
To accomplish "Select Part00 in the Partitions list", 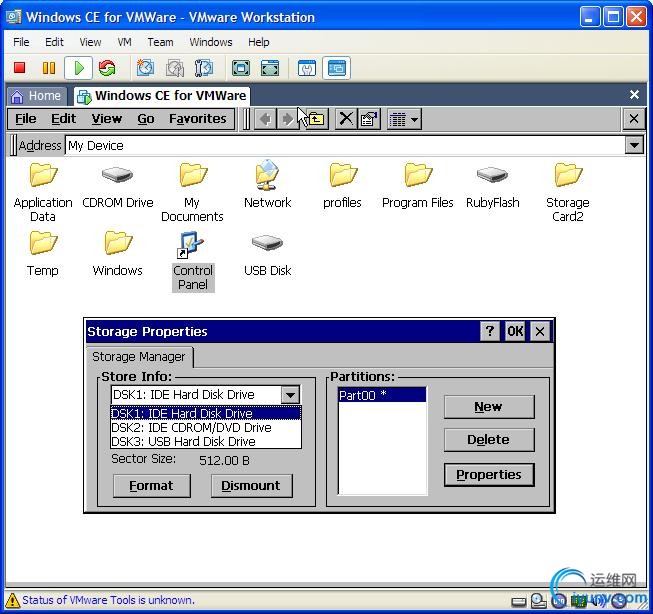I will click(x=381, y=395).
